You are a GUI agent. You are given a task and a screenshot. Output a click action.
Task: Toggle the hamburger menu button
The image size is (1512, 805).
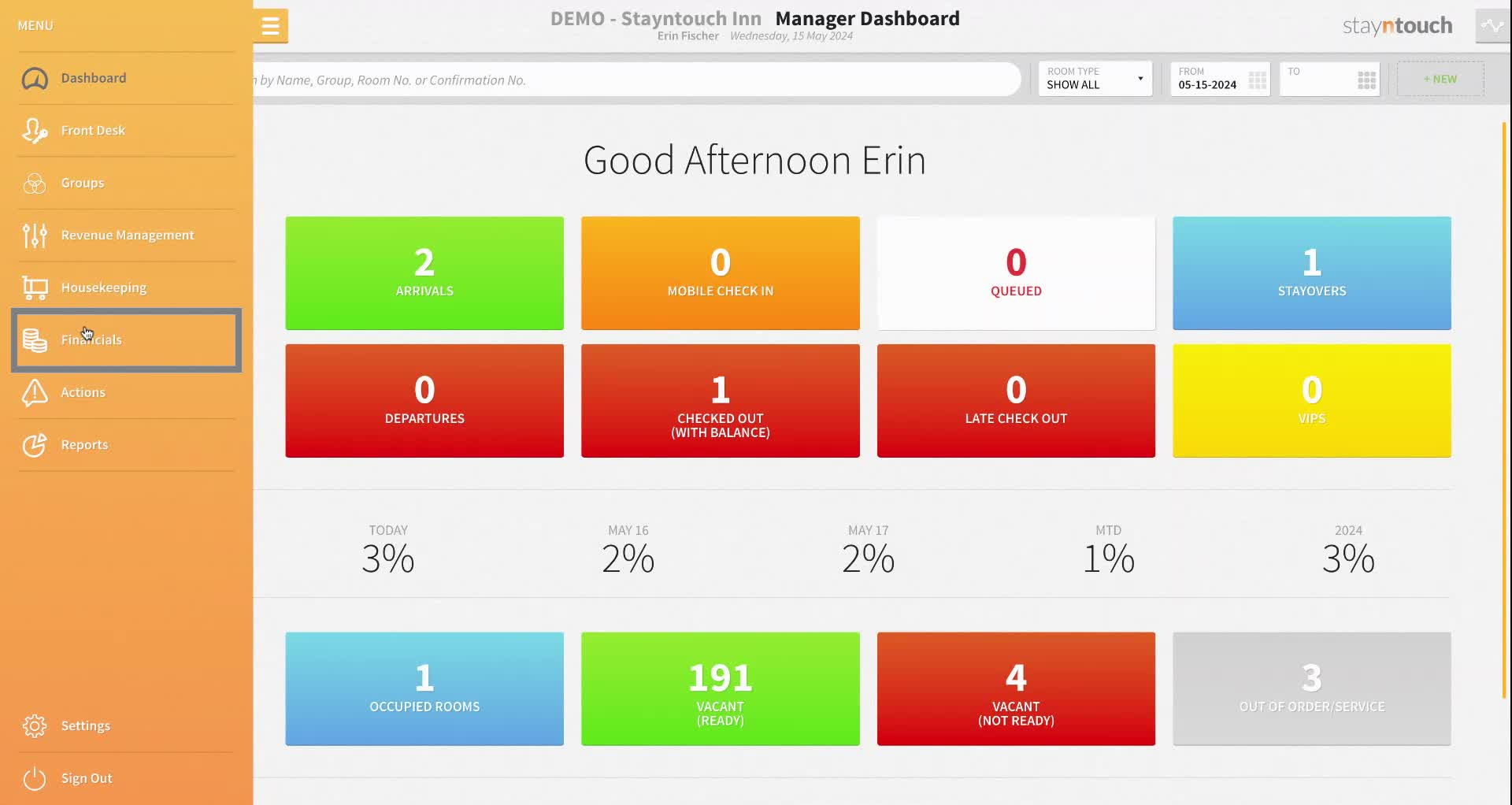pos(271,26)
